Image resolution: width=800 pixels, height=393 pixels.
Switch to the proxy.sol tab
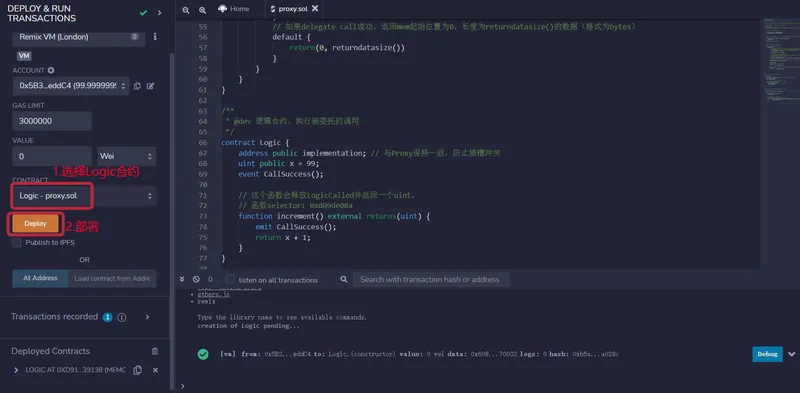point(293,9)
